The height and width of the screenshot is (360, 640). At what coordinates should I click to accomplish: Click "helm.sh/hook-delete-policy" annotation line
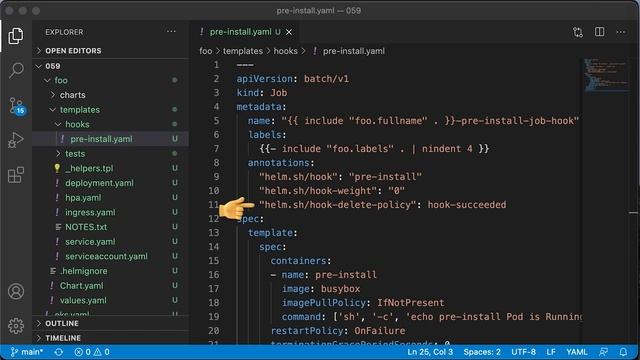tap(382, 205)
